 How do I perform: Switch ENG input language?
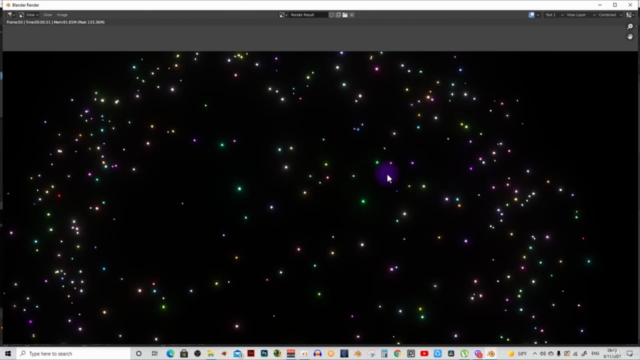pyautogui.click(x=596, y=353)
